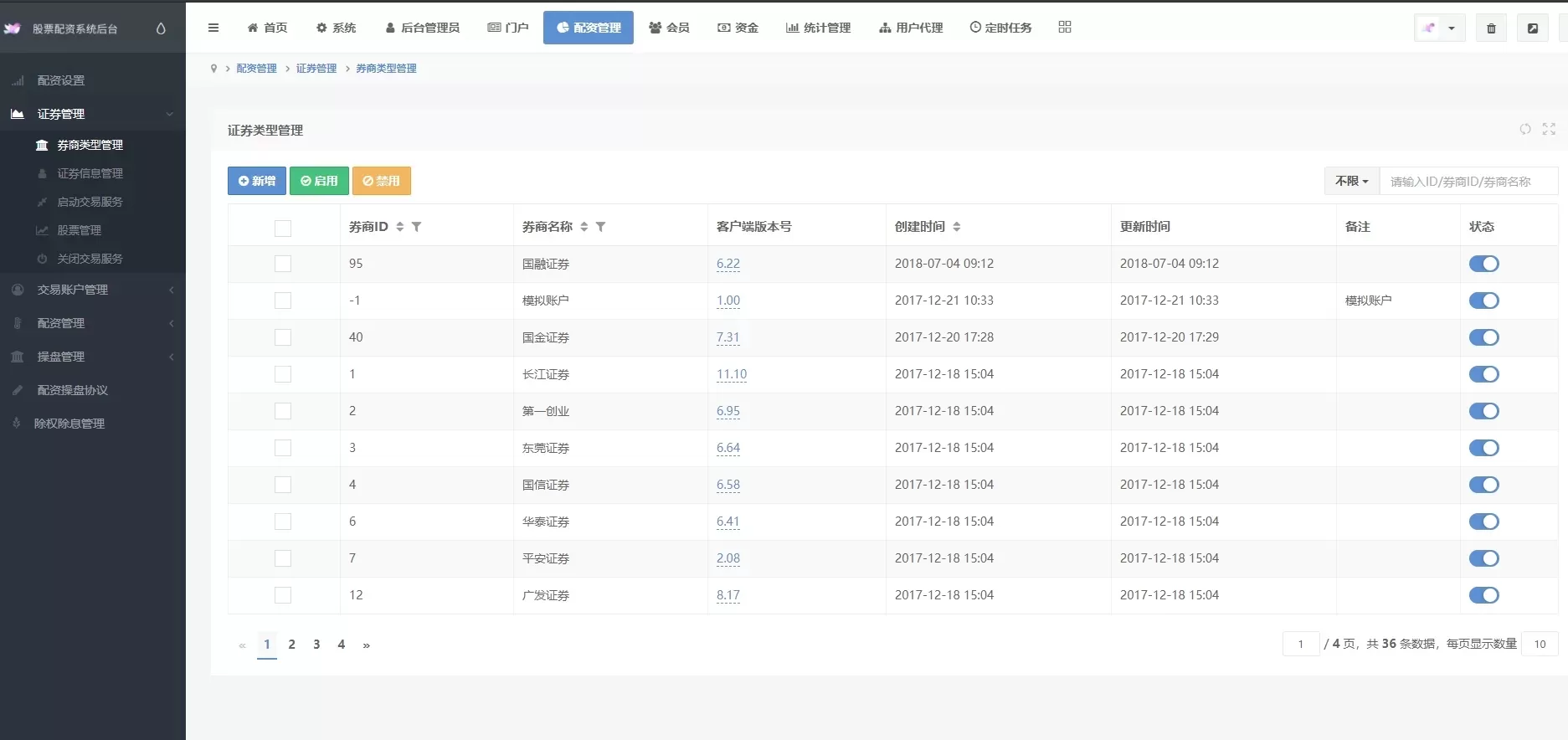The image size is (1568, 740).
Task: Go to page 3 in pagination
Action: pos(316,645)
